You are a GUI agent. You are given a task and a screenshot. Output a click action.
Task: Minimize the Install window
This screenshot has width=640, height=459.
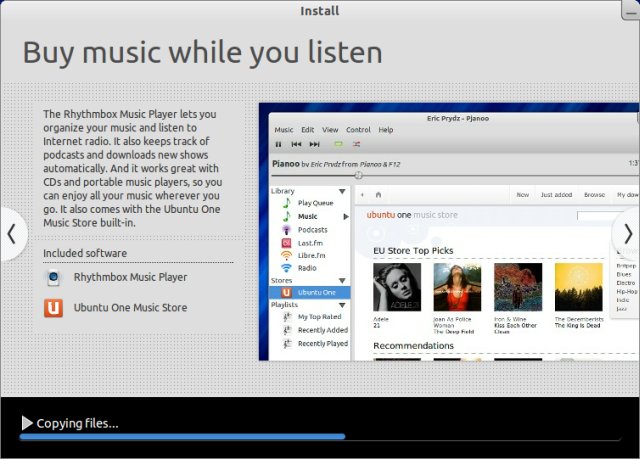(631, 11)
